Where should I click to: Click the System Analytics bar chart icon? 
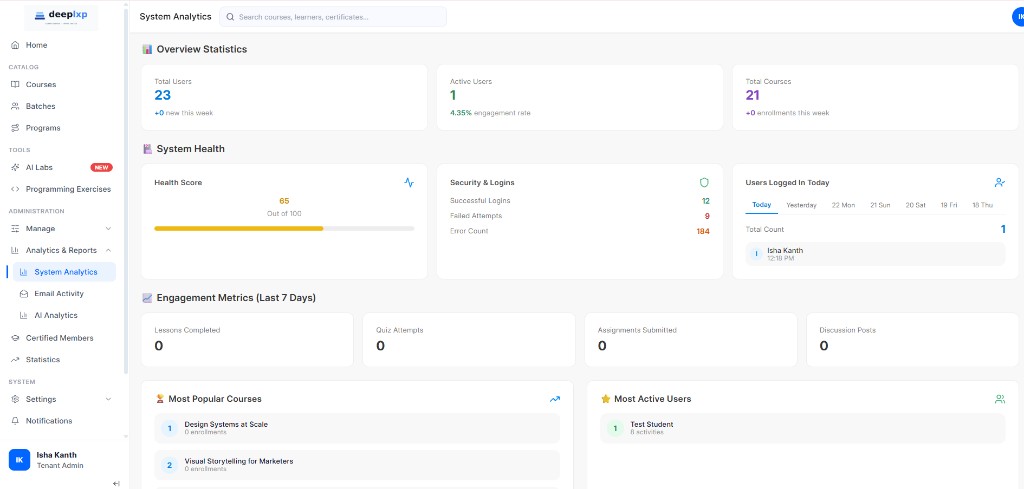click(24, 272)
